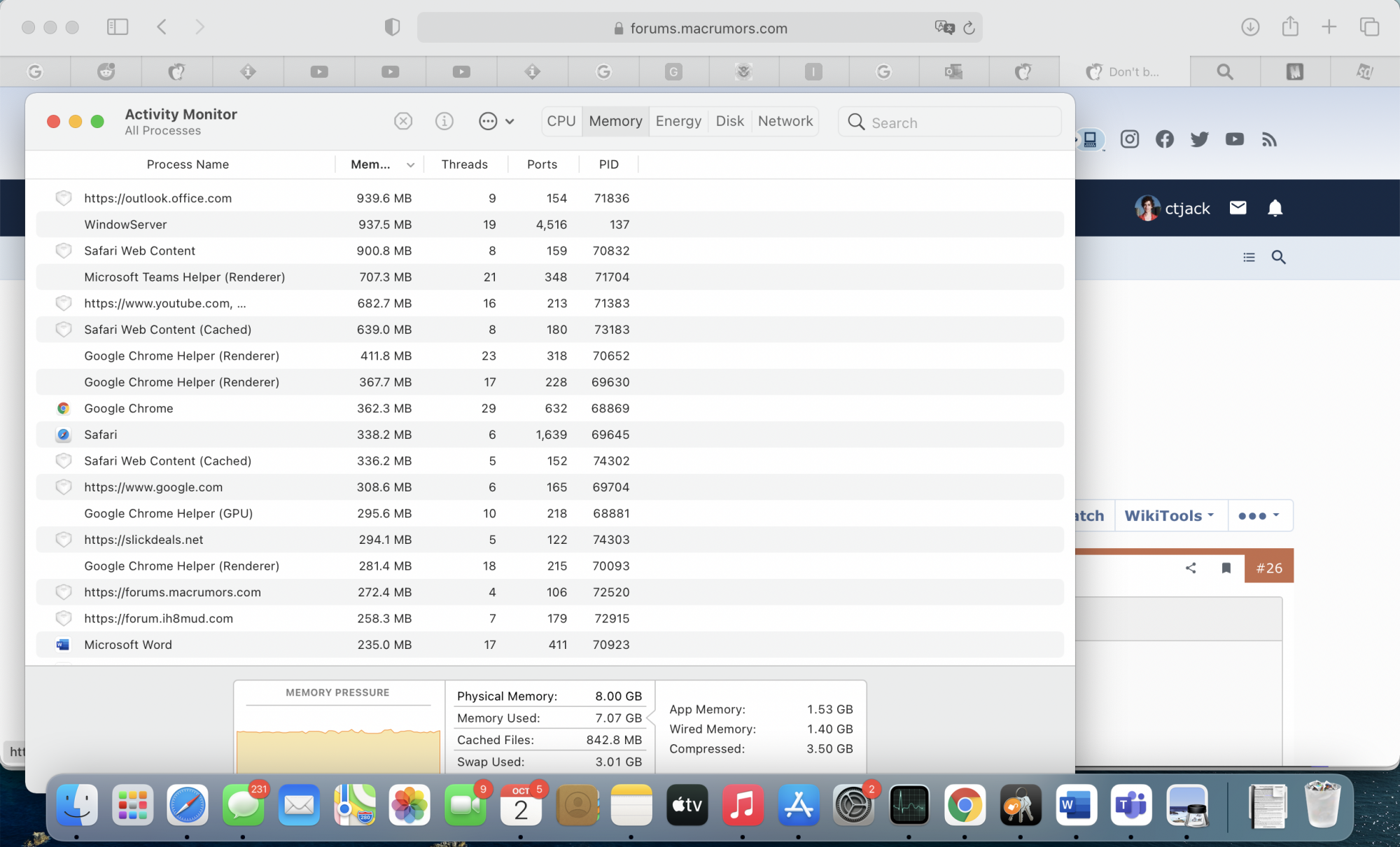
Task: Switch to the CPU tab
Action: (x=561, y=121)
